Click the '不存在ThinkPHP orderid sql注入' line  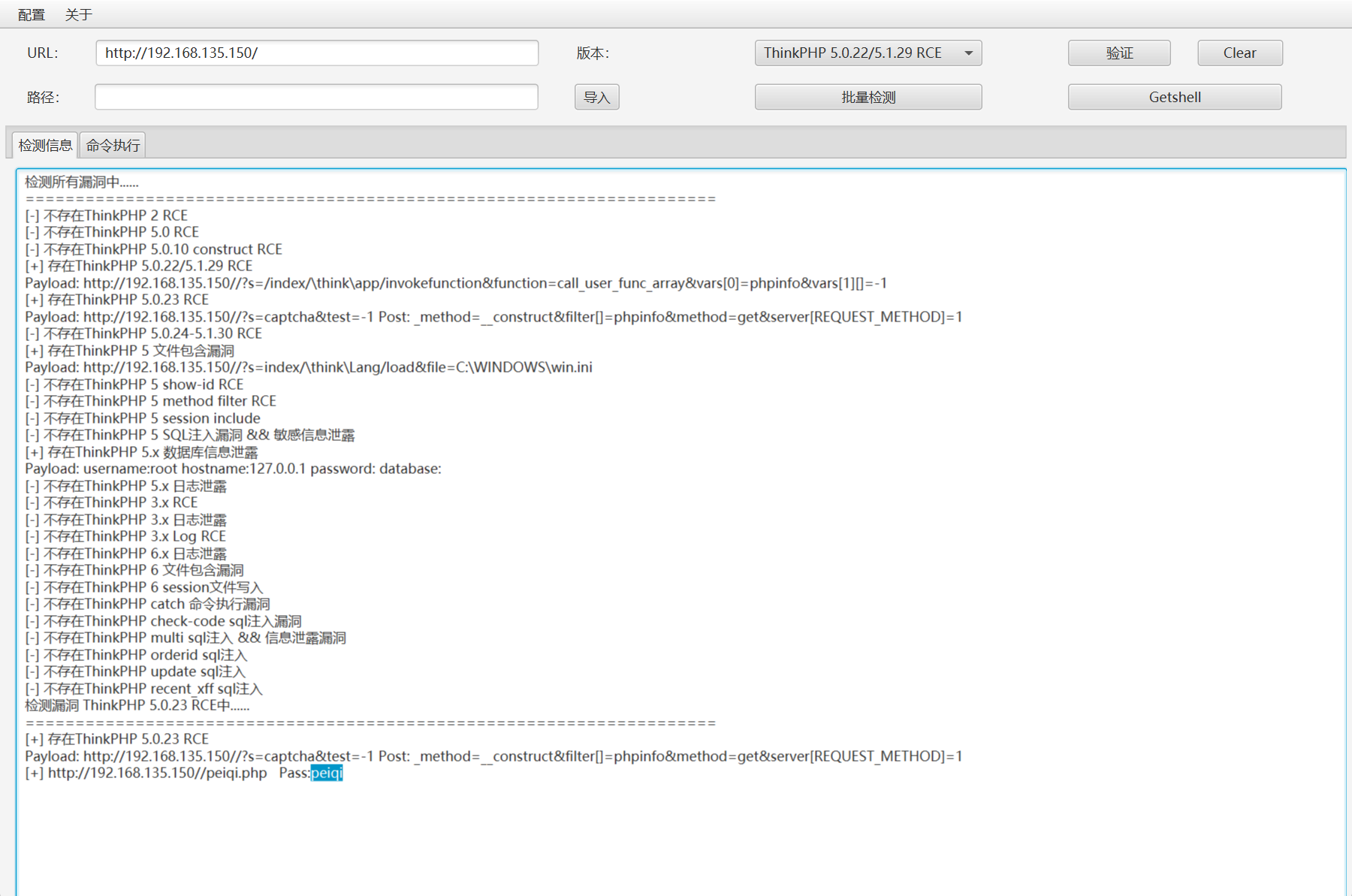pos(136,655)
